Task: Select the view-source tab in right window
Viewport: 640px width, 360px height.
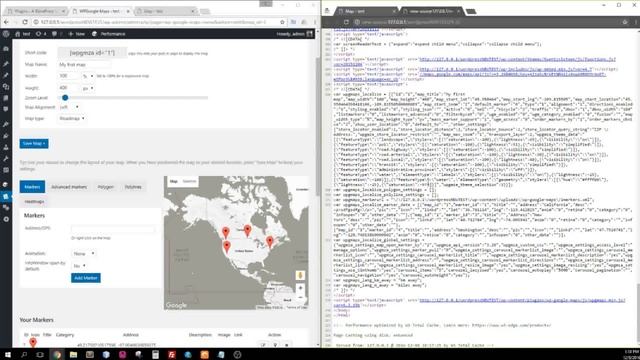Action: tap(431, 11)
